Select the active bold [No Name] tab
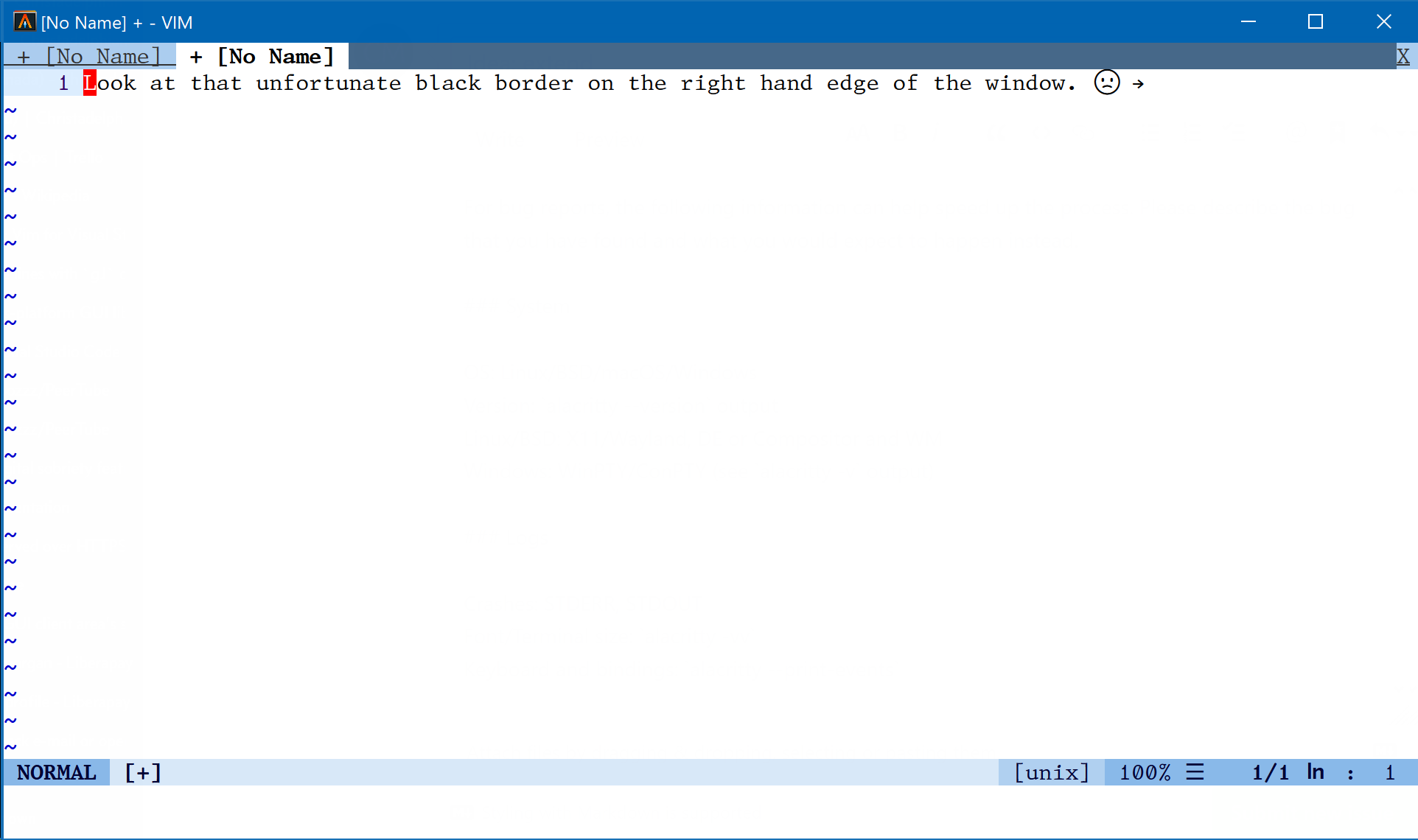1418x840 pixels. click(x=262, y=56)
